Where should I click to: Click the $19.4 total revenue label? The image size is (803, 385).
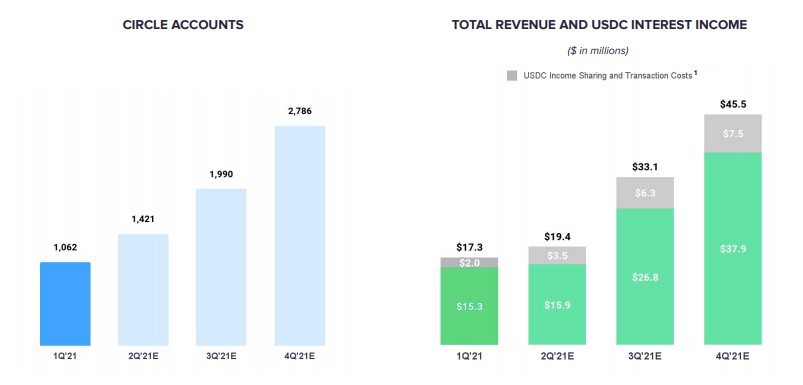tap(557, 237)
